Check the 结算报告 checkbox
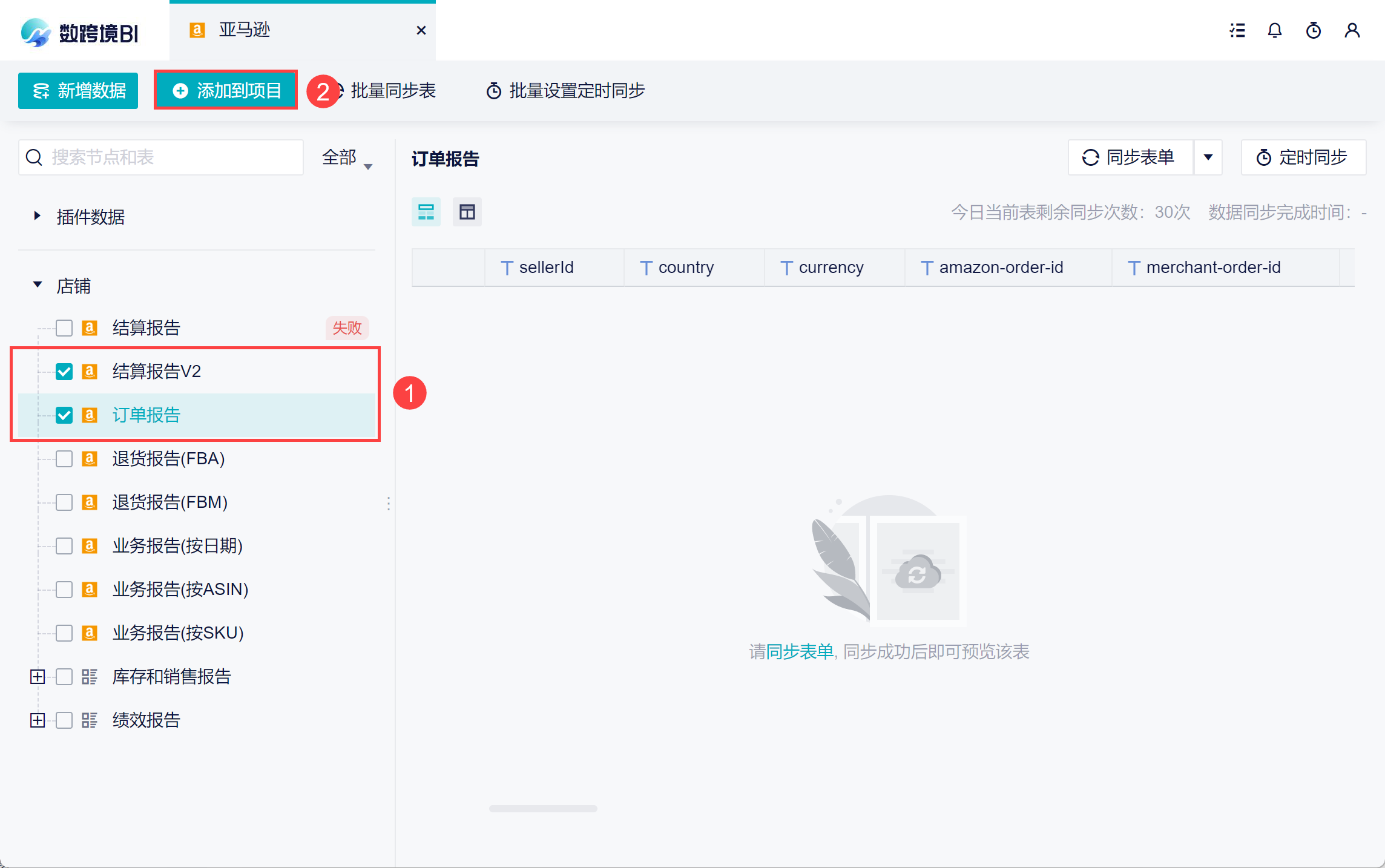1385x868 pixels. coord(64,328)
